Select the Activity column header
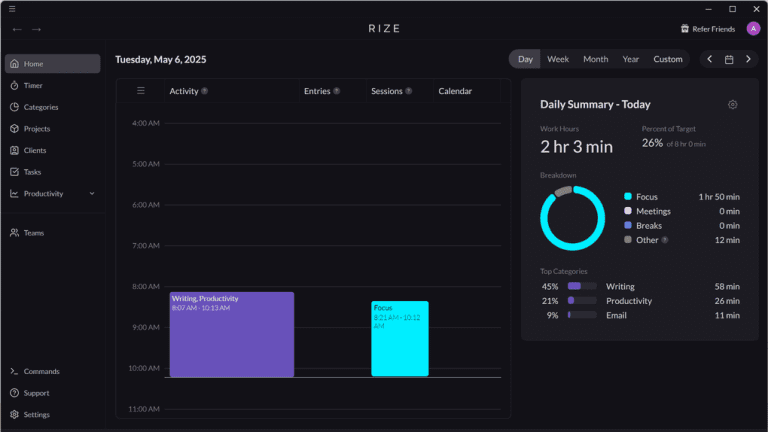Viewport: 768px width, 432px height. click(184, 91)
